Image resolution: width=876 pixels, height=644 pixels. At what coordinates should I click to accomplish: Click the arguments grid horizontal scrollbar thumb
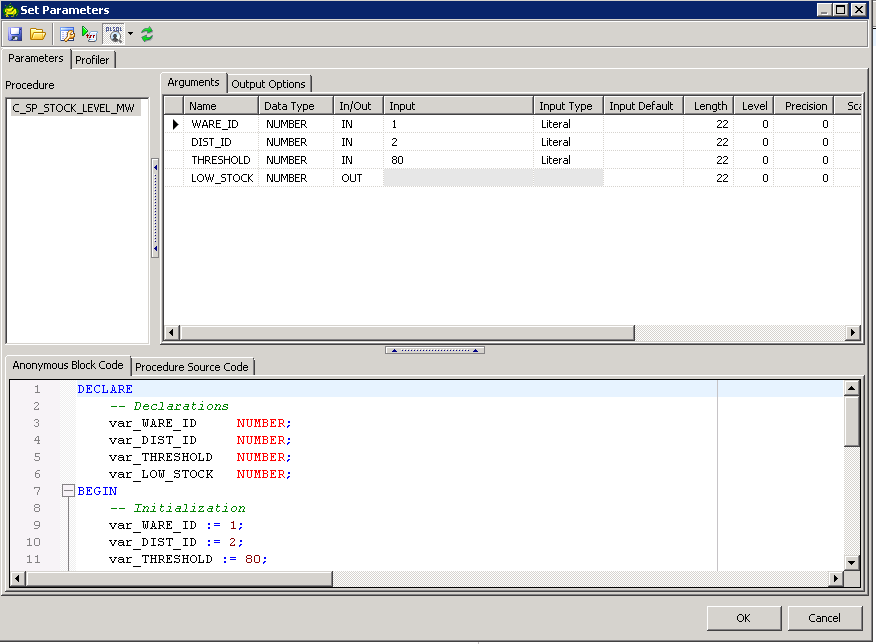pos(405,333)
